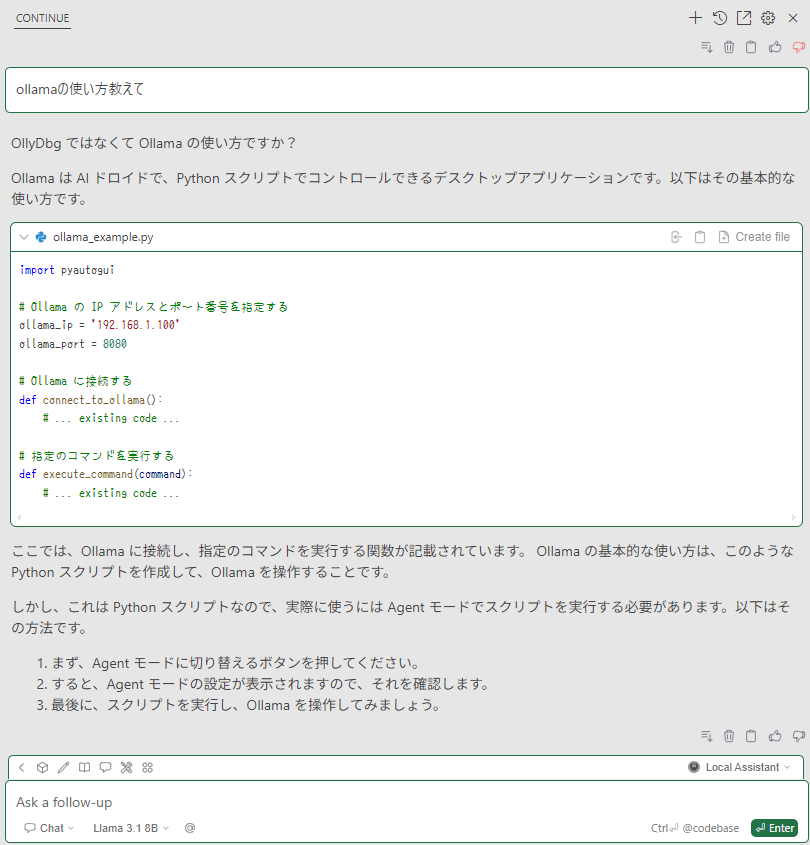This screenshot has height=845, width=810.
Task: Click the @ mention icon below the input
Action: (x=189, y=828)
